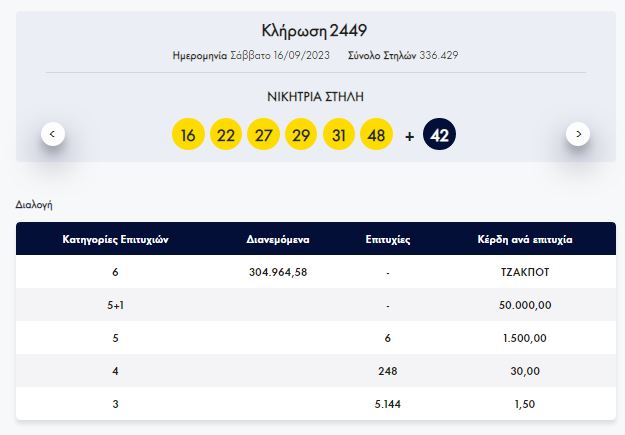Click the ΤΖΑΚΠΟΤ cell in category 6 row
The image size is (625, 435).
525,272
